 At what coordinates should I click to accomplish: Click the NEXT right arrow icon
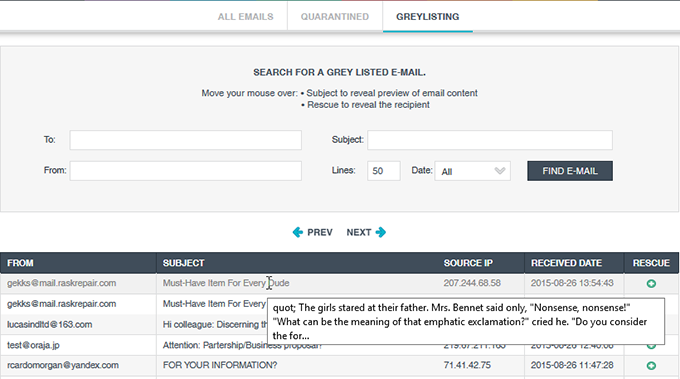point(381,232)
